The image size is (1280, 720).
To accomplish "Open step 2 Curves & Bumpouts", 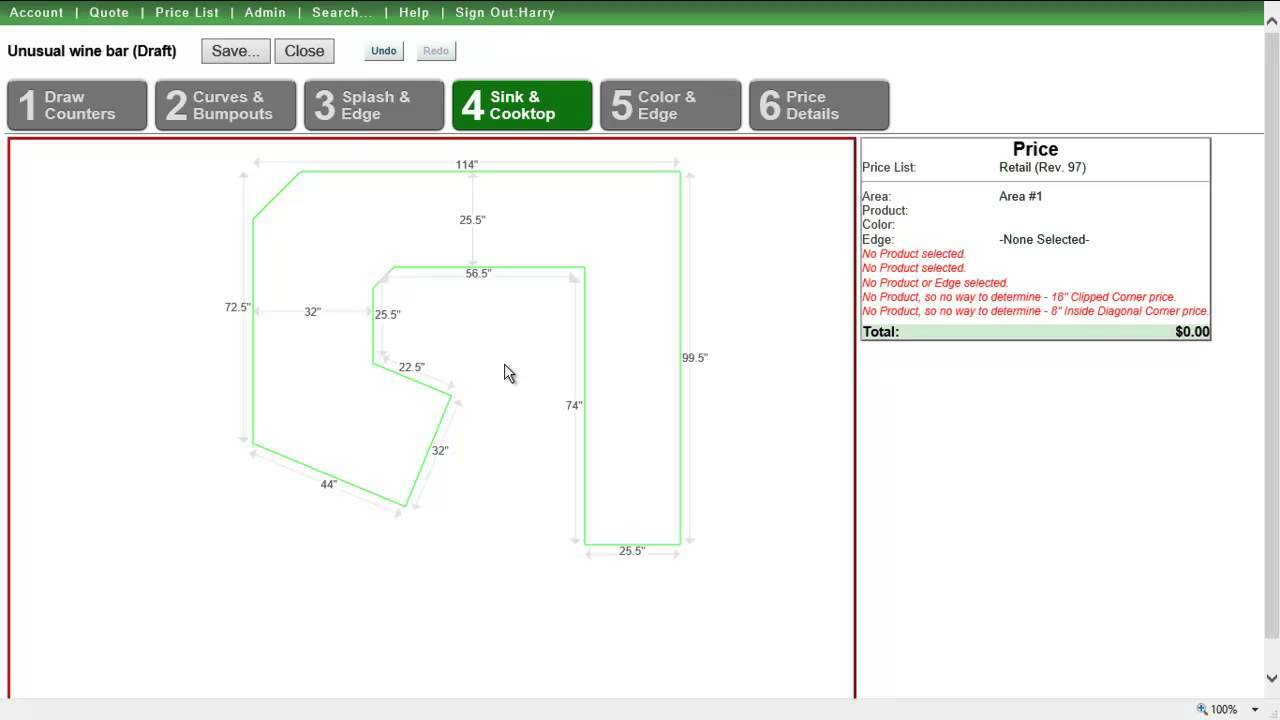I will point(226,105).
